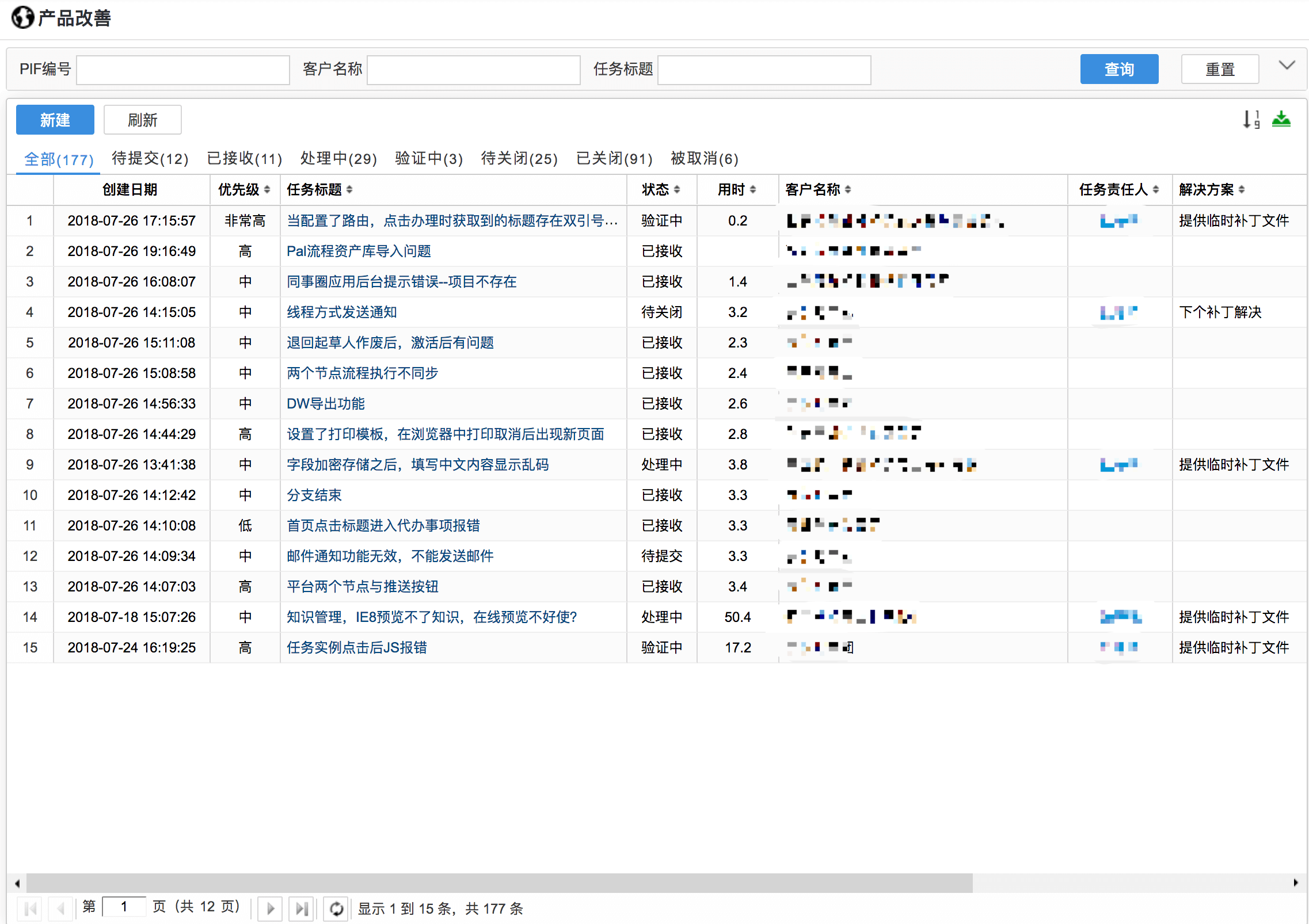This screenshot has width=1309, height=924.
Task: Open task link 任务实例点击后JS报错
Action: [x=357, y=648]
